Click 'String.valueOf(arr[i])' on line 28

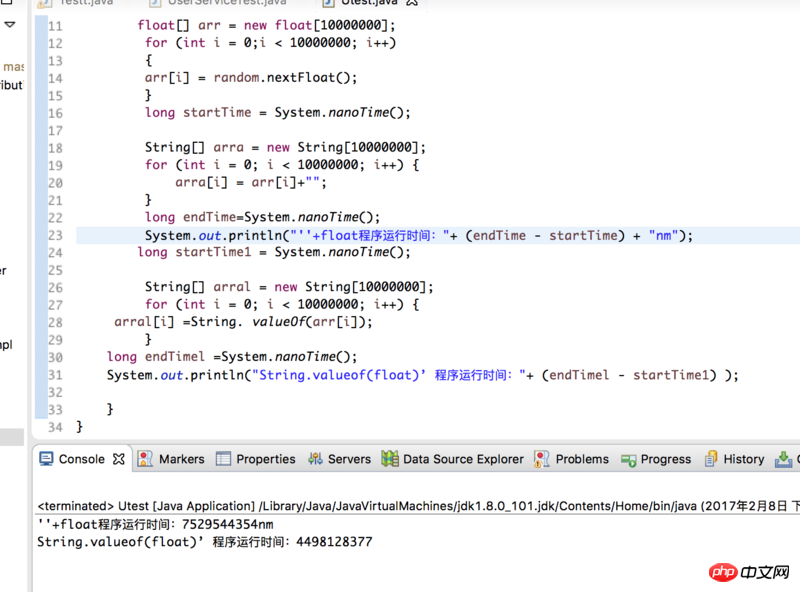pos(282,322)
